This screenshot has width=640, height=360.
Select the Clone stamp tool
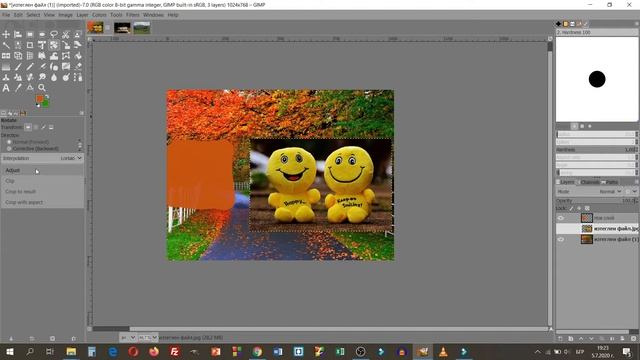point(6,77)
